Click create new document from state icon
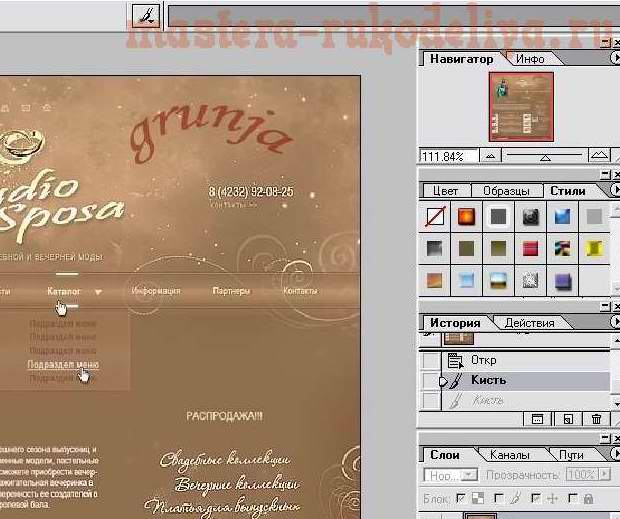The height and width of the screenshot is (519, 620). pyautogui.click(x=537, y=419)
